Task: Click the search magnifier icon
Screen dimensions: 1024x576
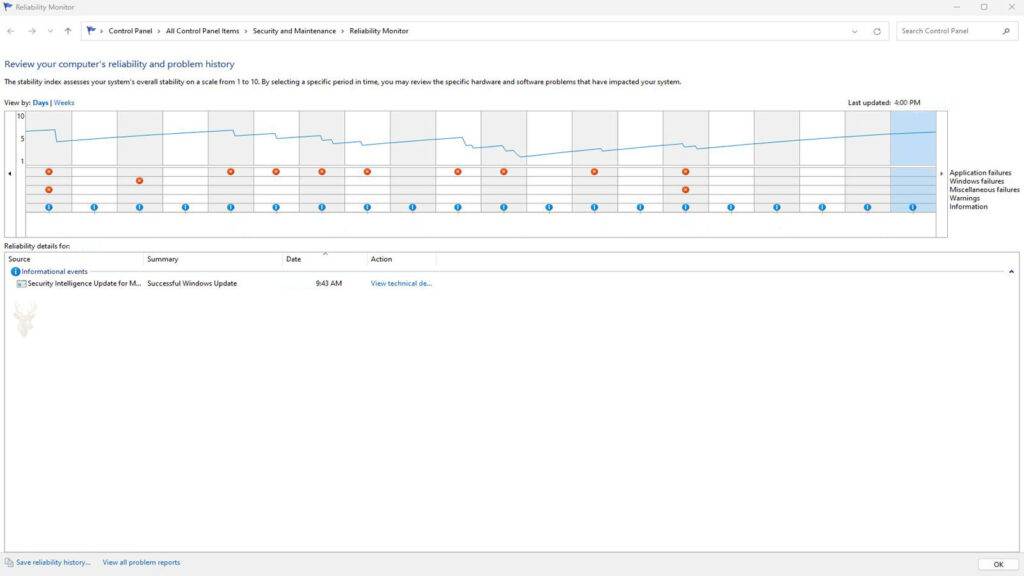Action: coord(1006,31)
